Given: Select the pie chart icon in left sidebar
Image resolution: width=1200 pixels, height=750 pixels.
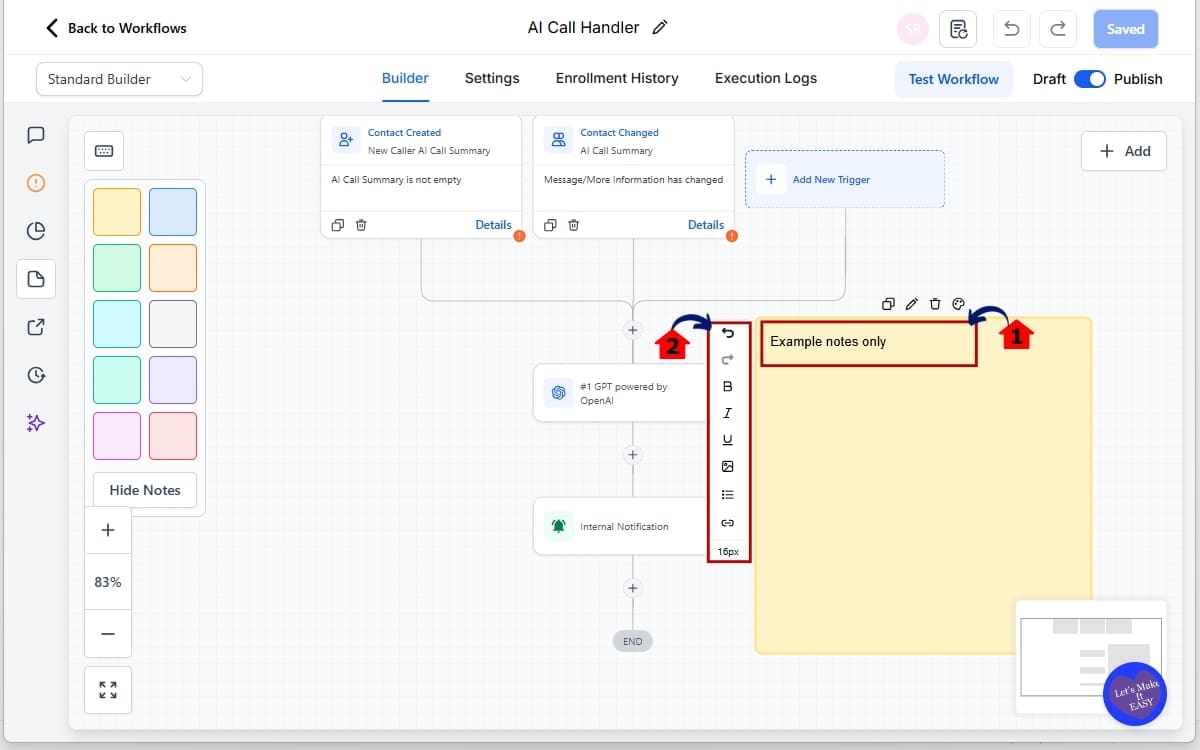Looking at the screenshot, I should pyautogui.click(x=36, y=230).
